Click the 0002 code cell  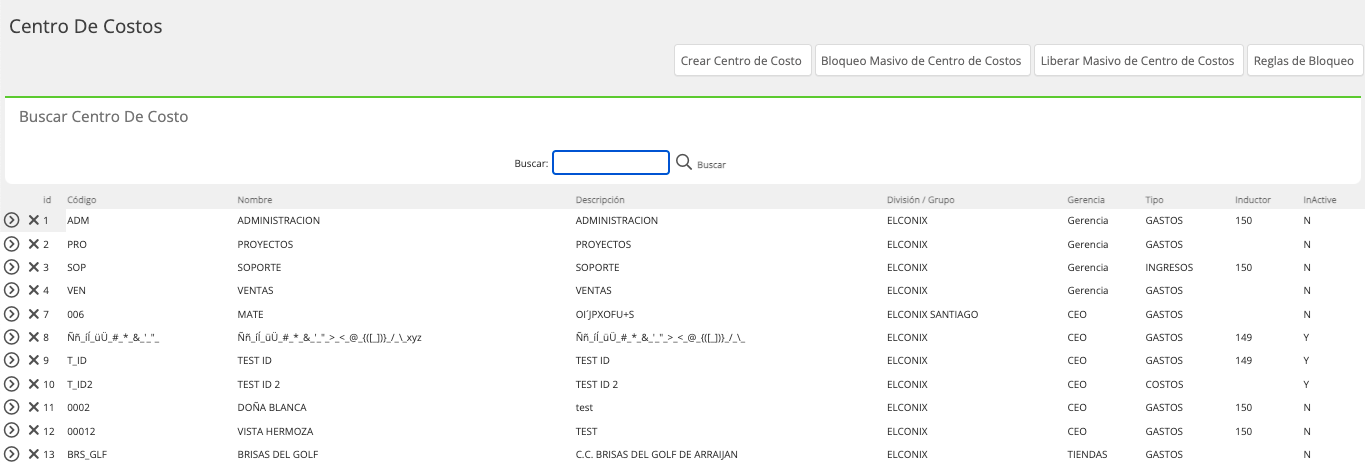(78, 407)
